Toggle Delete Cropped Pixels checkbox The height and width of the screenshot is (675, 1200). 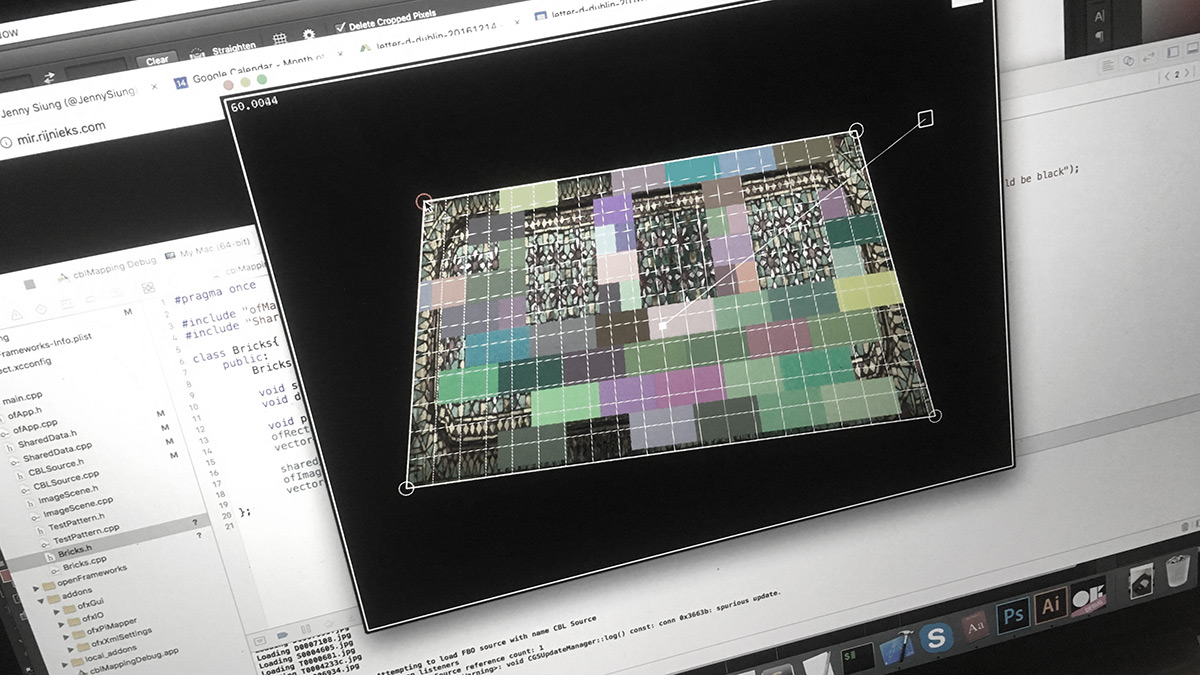(x=341, y=26)
